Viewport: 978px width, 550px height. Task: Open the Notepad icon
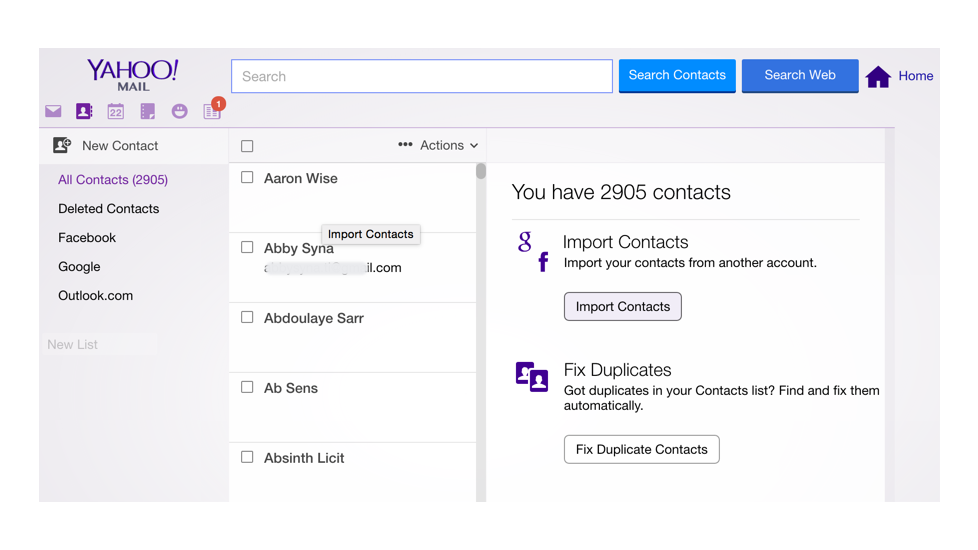[x=148, y=111]
